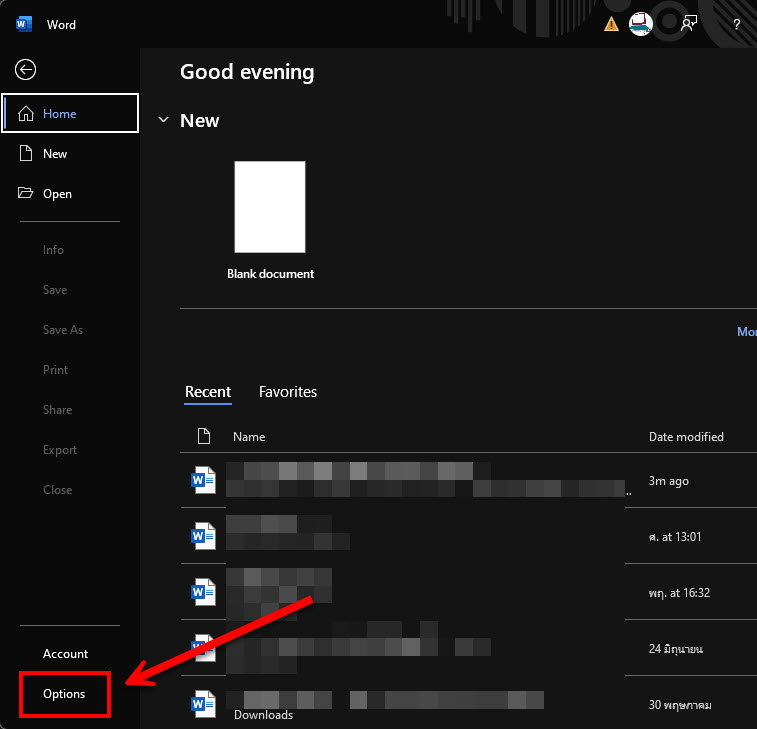Viewport: 757px width, 729px height.
Task: Click the file type column header icon
Action: tap(204, 436)
